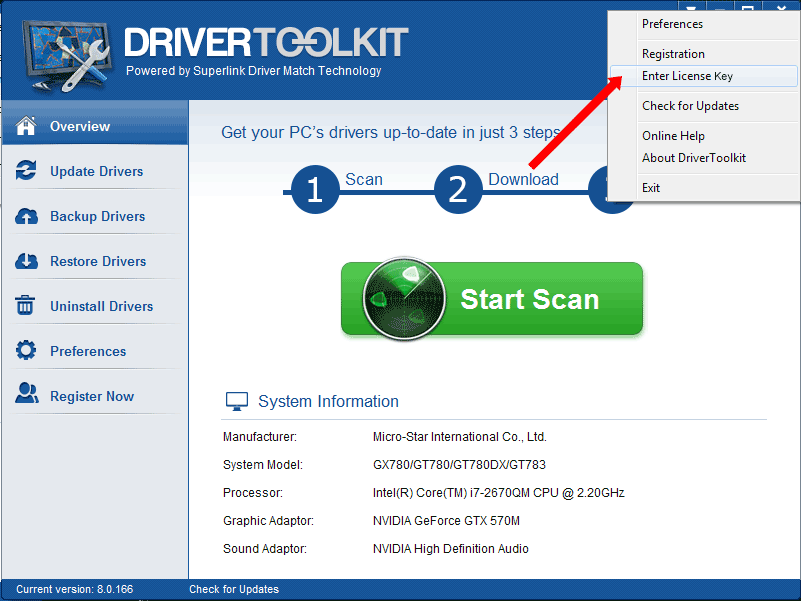Click the Processor label
This screenshot has height=601, width=801.
252,493
